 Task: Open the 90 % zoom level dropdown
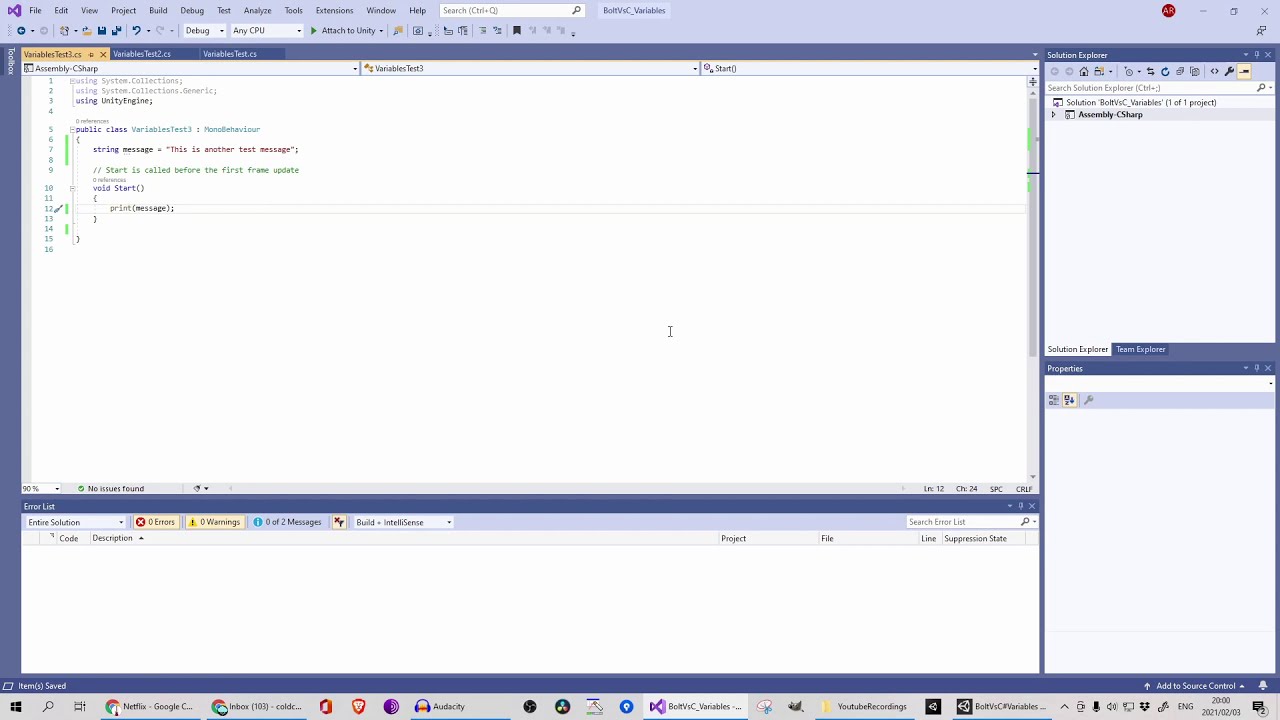pos(41,489)
